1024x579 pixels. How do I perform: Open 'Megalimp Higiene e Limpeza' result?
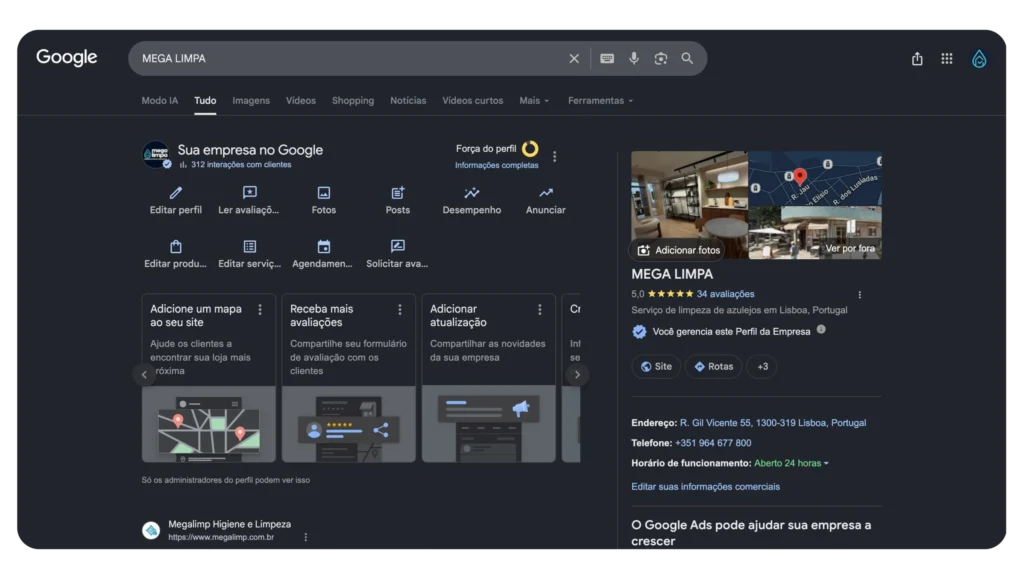point(229,524)
